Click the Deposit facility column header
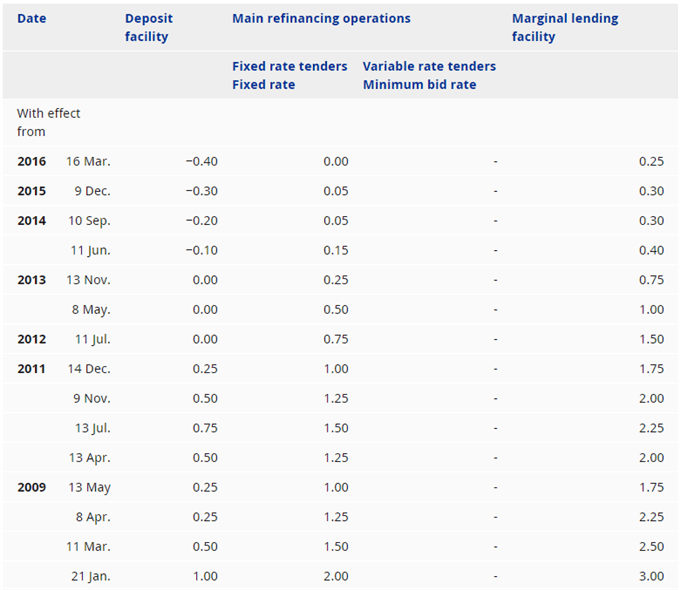This screenshot has height=590, width=680. pyautogui.click(x=149, y=27)
